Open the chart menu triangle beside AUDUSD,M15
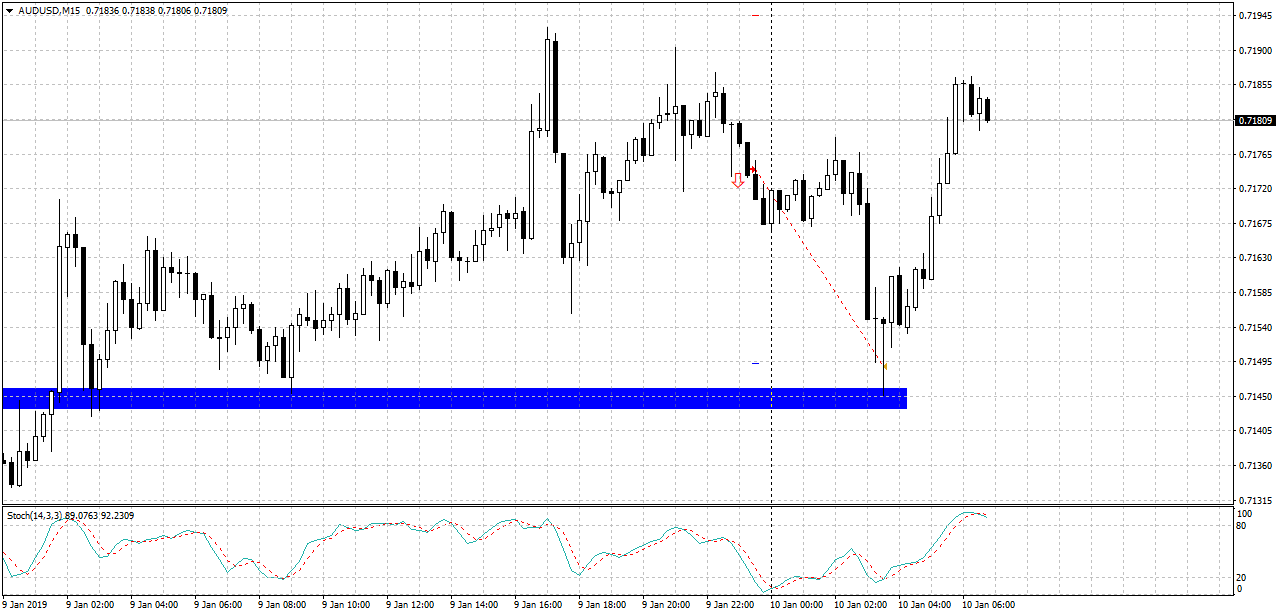The width and height of the screenshot is (1276, 616). click(8, 10)
